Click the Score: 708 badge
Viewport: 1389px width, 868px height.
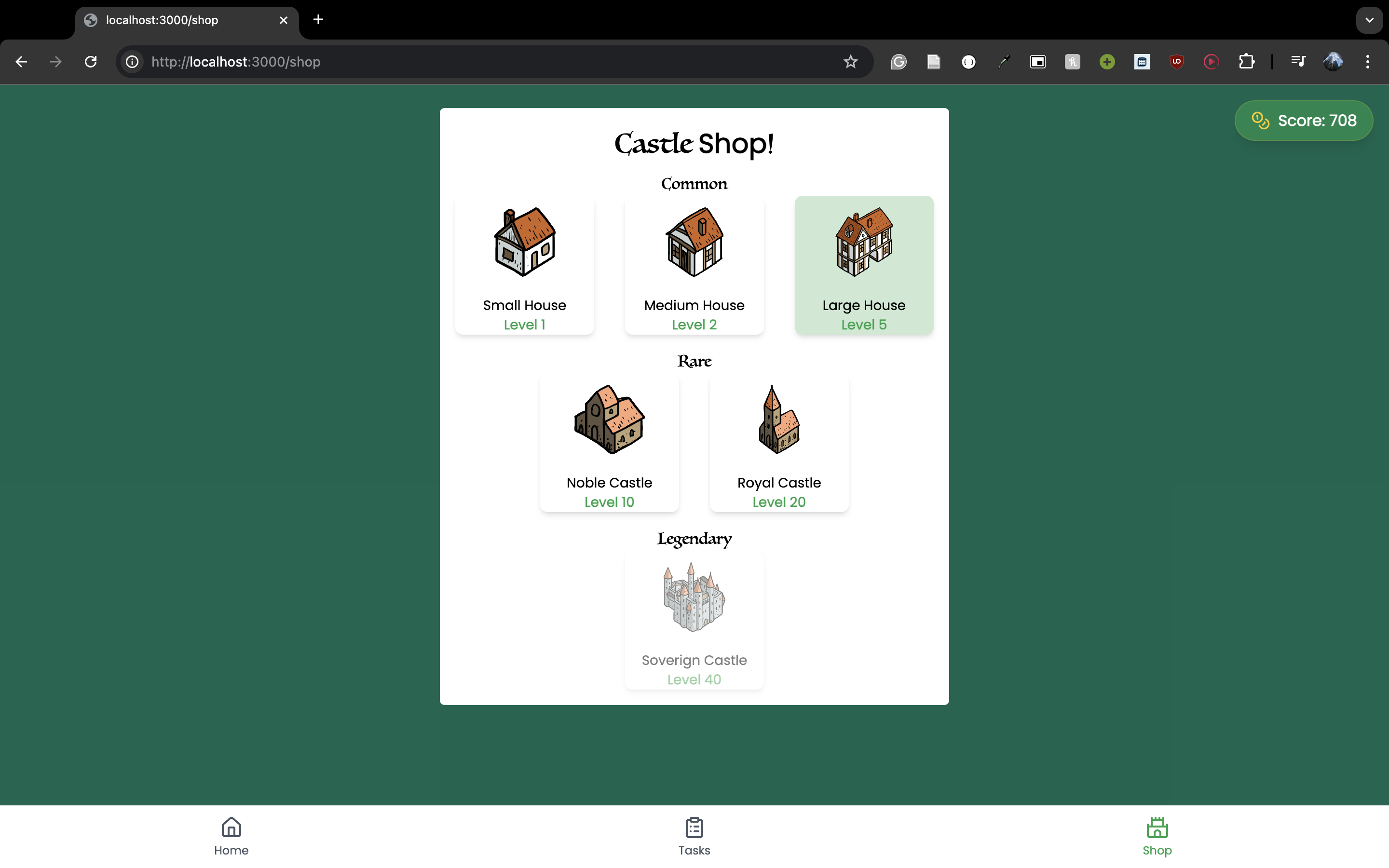[1304, 121]
